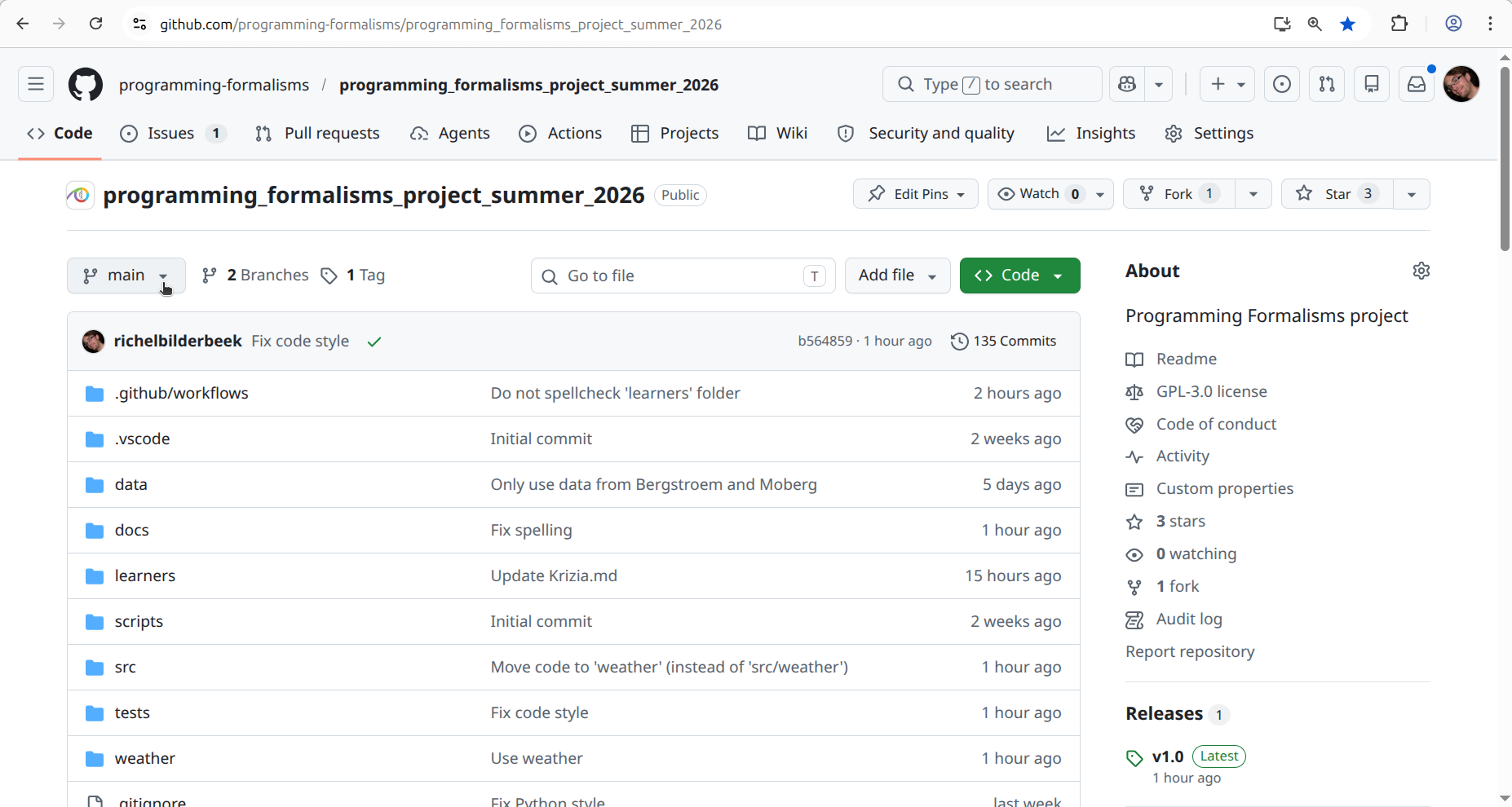Expand the Star lists dropdown arrow
Image resolution: width=1512 pixels, height=807 pixels.
pyautogui.click(x=1412, y=194)
